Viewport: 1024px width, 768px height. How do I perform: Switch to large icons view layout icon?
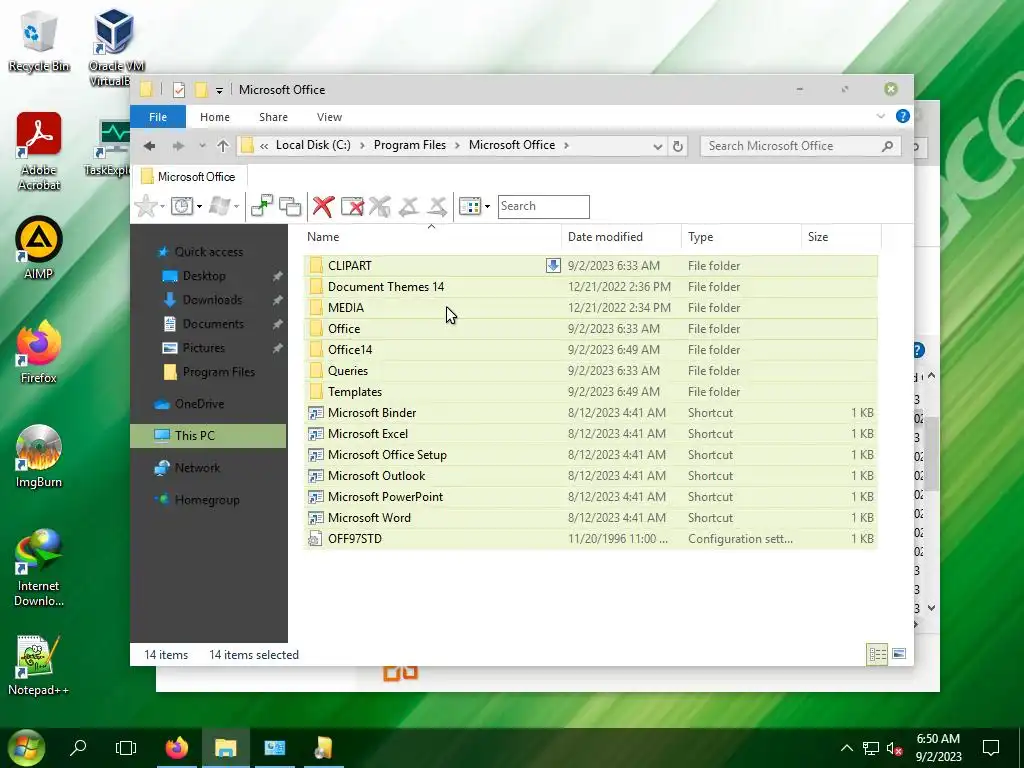899,654
